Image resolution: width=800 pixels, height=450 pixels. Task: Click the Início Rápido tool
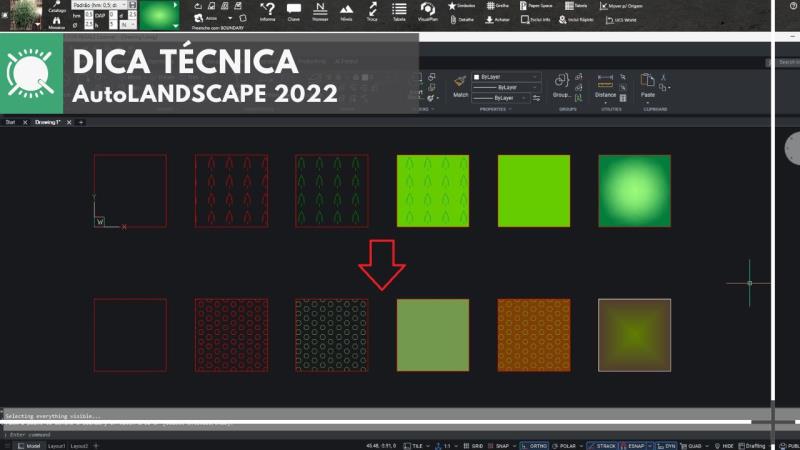coord(576,19)
